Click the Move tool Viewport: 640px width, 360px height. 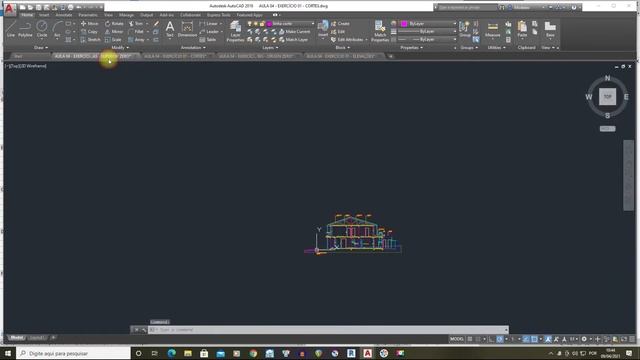[89, 24]
